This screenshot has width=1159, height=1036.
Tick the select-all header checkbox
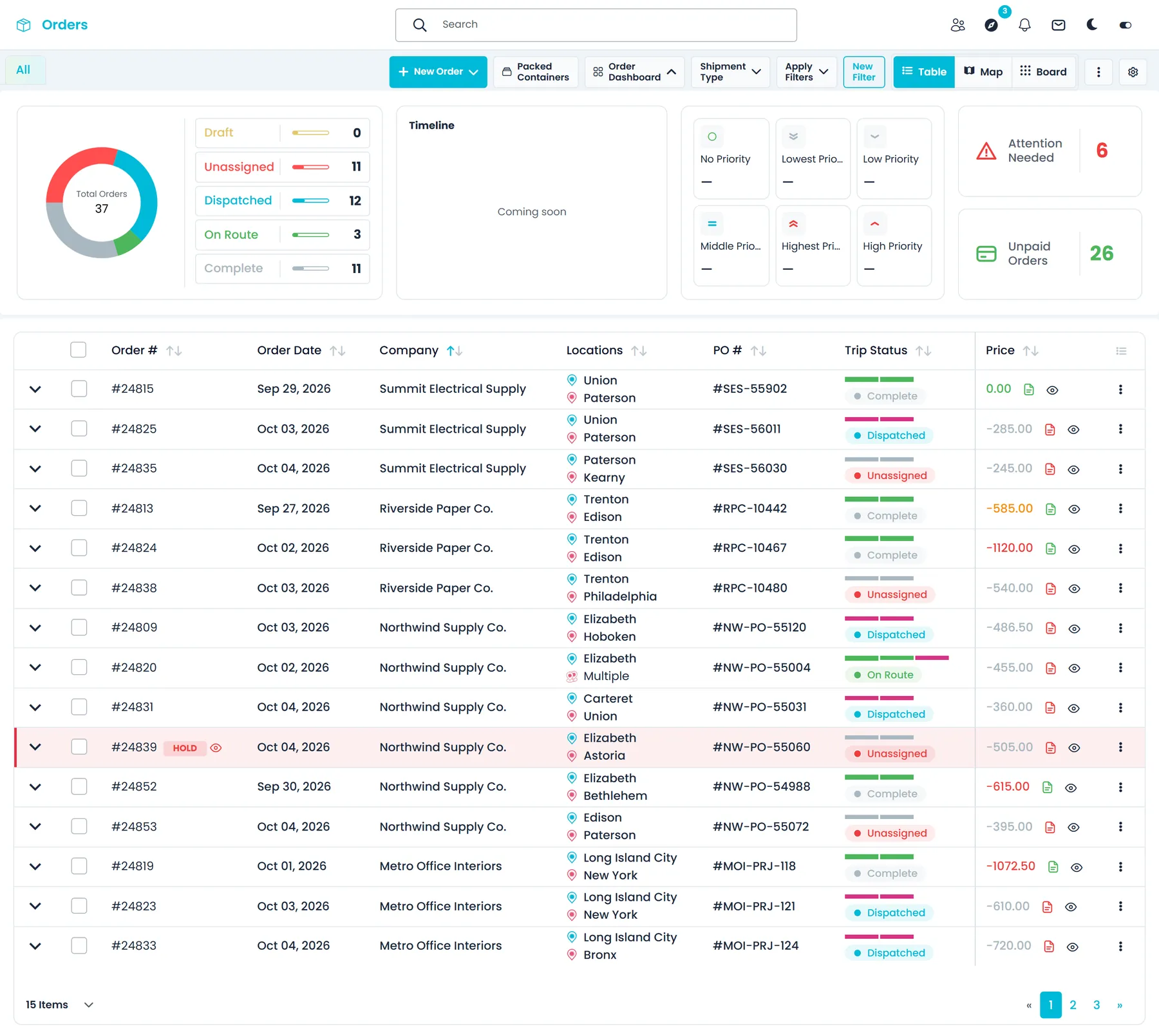79,350
